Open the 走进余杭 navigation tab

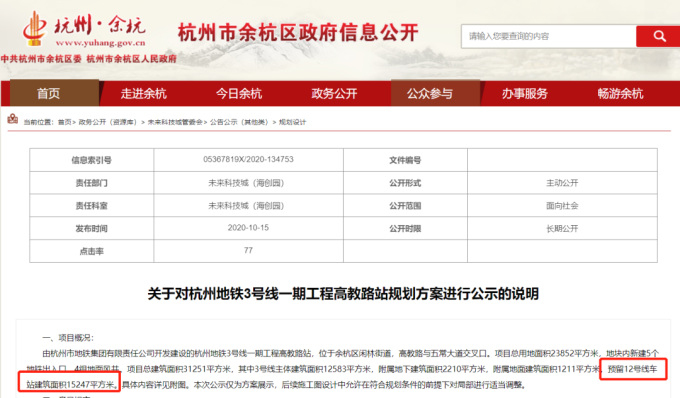(144, 93)
